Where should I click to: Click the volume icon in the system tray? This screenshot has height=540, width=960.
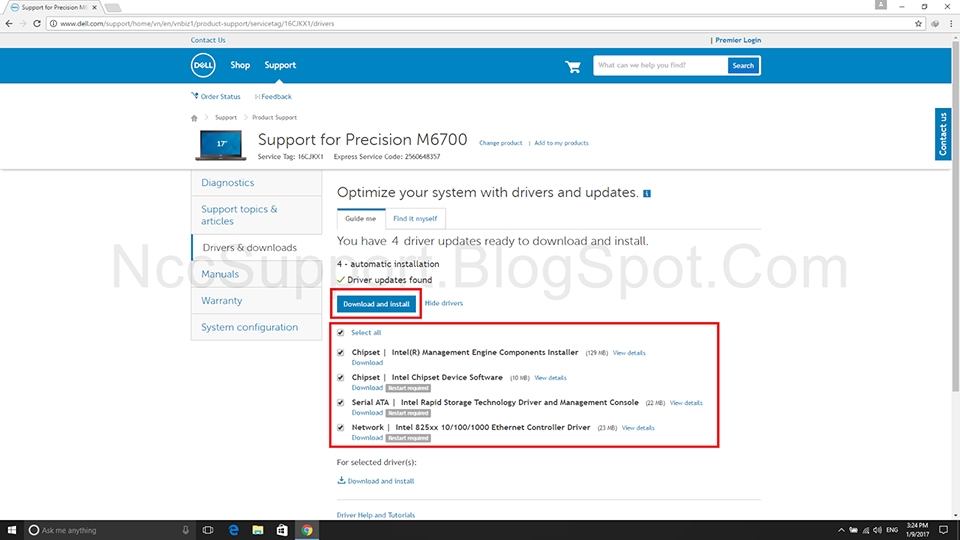point(877,530)
